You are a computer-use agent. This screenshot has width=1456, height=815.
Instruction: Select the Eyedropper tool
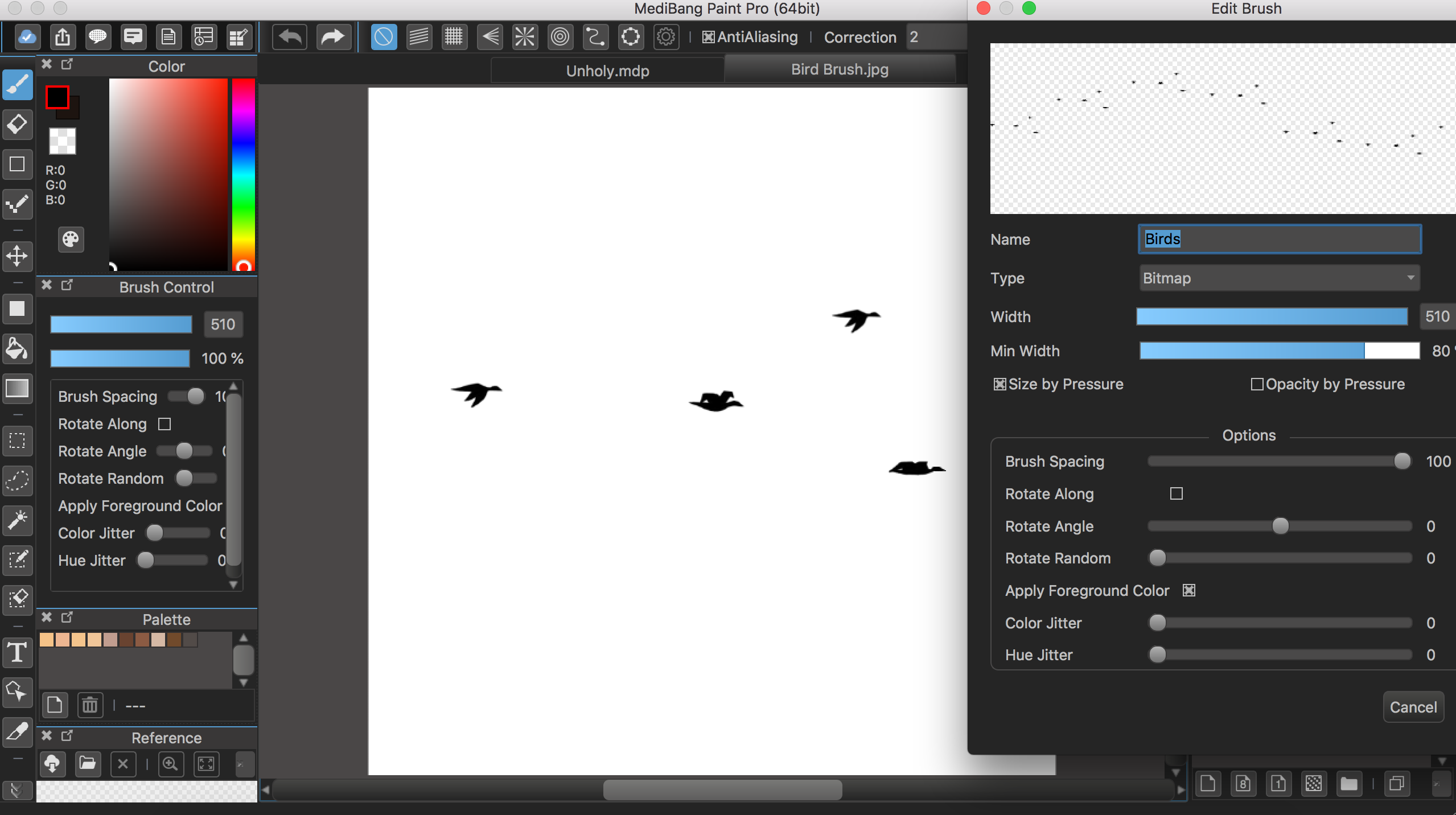pos(18,731)
